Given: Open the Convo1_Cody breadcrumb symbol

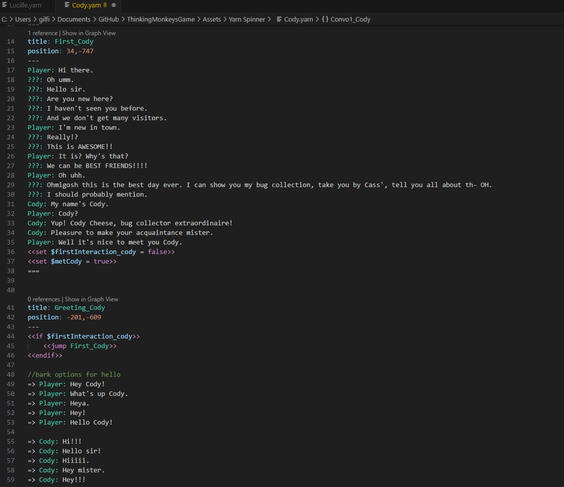Looking at the screenshot, I should tap(350, 19).
